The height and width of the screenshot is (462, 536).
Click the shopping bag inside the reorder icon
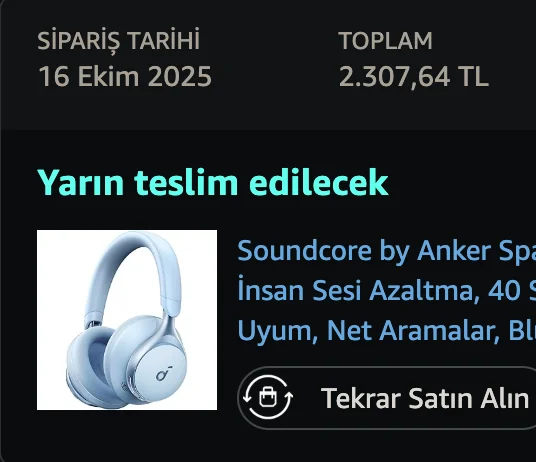click(x=268, y=397)
